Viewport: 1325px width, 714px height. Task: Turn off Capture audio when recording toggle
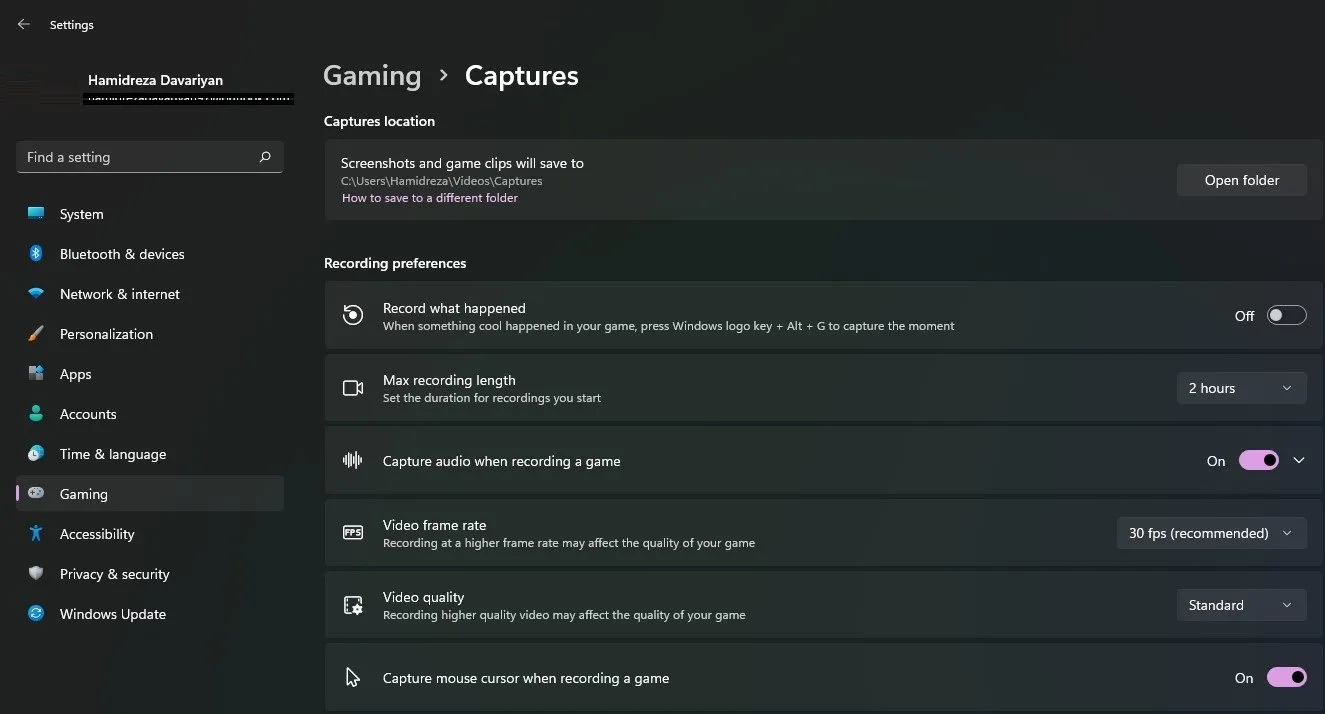[x=1258, y=461]
